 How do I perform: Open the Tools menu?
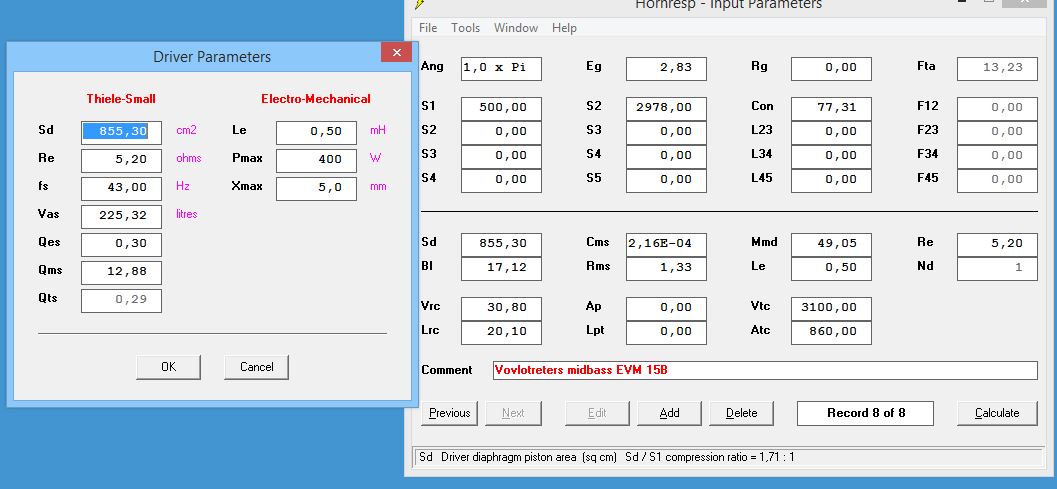click(465, 28)
